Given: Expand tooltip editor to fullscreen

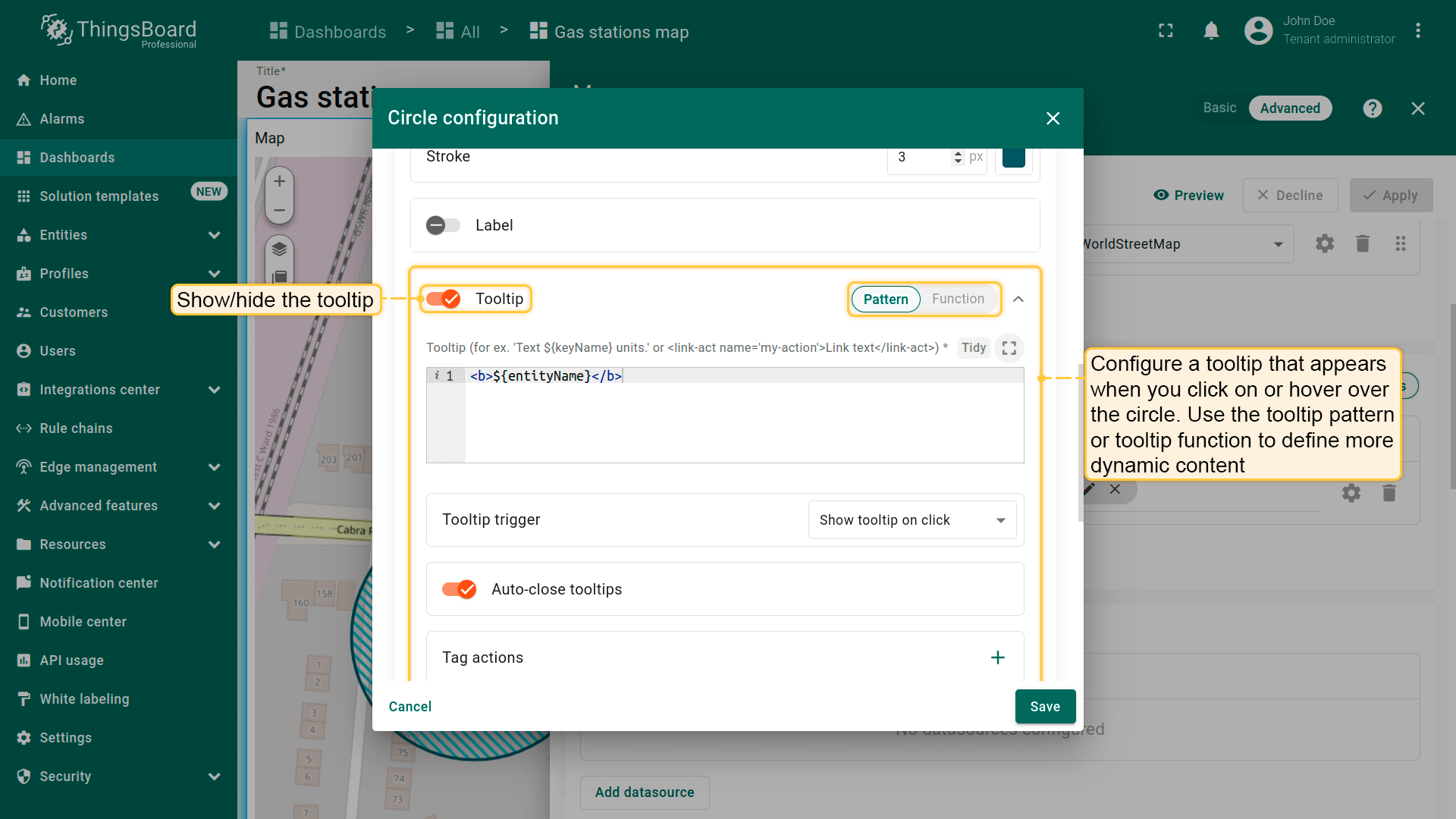Looking at the screenshot, I should (x=1009, y=348).
